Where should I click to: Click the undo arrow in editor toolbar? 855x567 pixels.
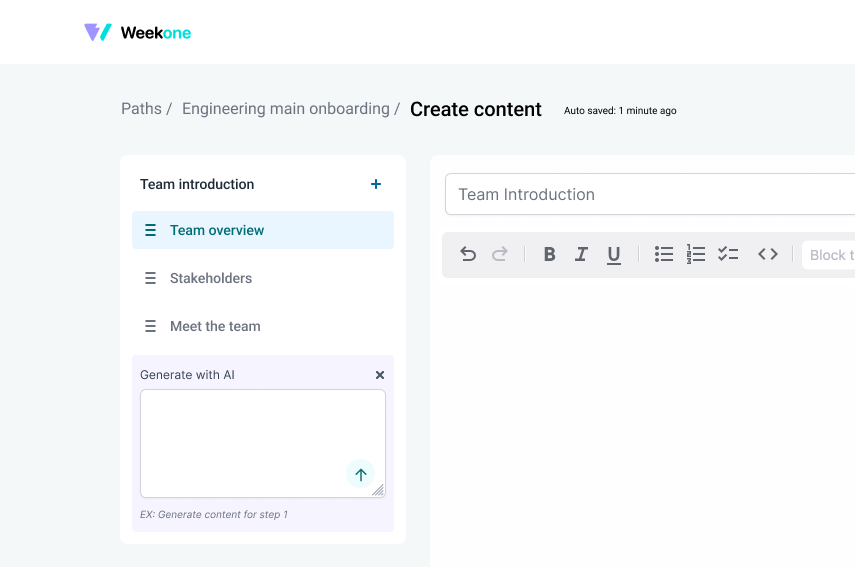click(x=468, y=254)
